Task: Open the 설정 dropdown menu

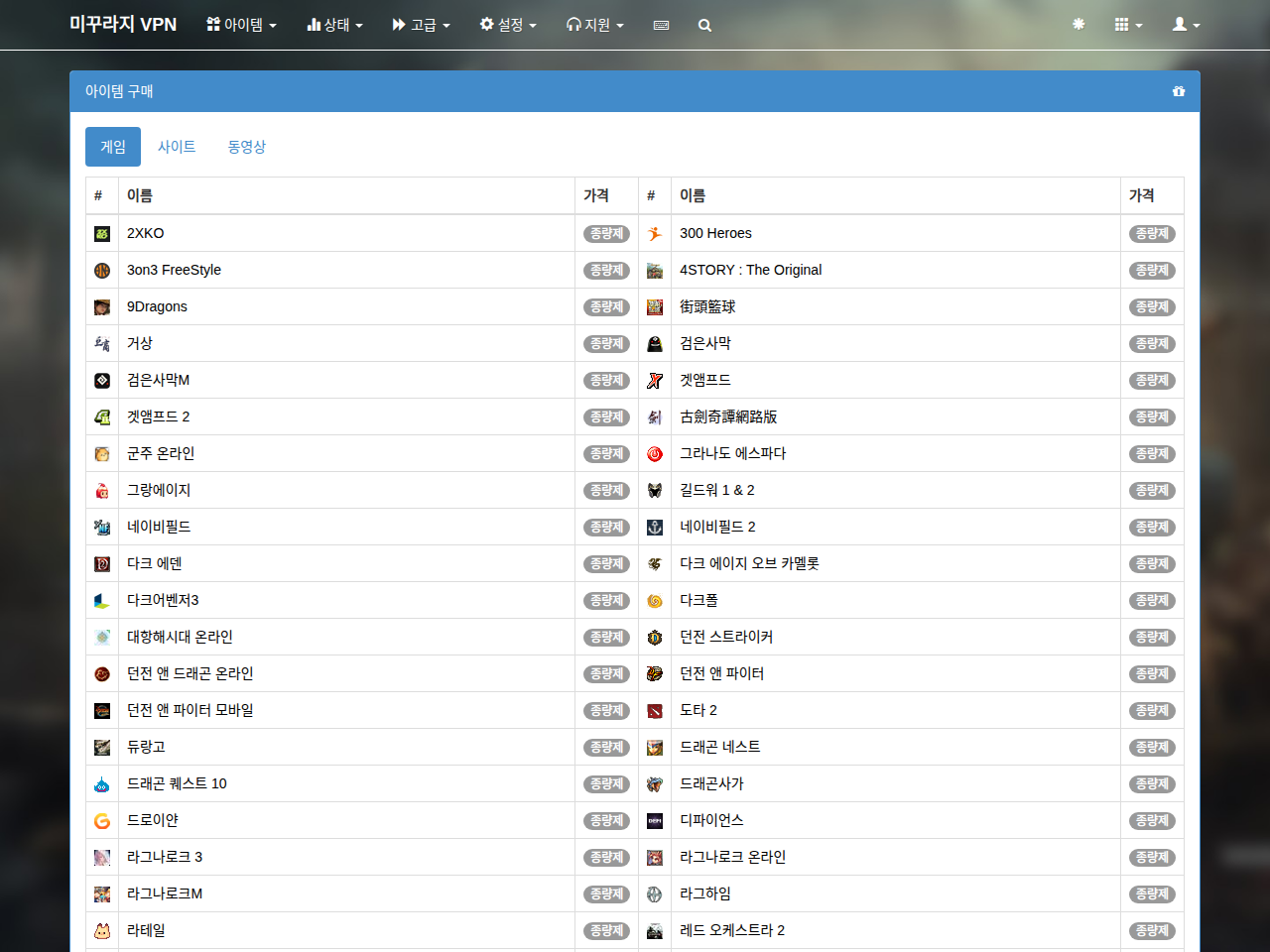Action: tap(508, 25)
